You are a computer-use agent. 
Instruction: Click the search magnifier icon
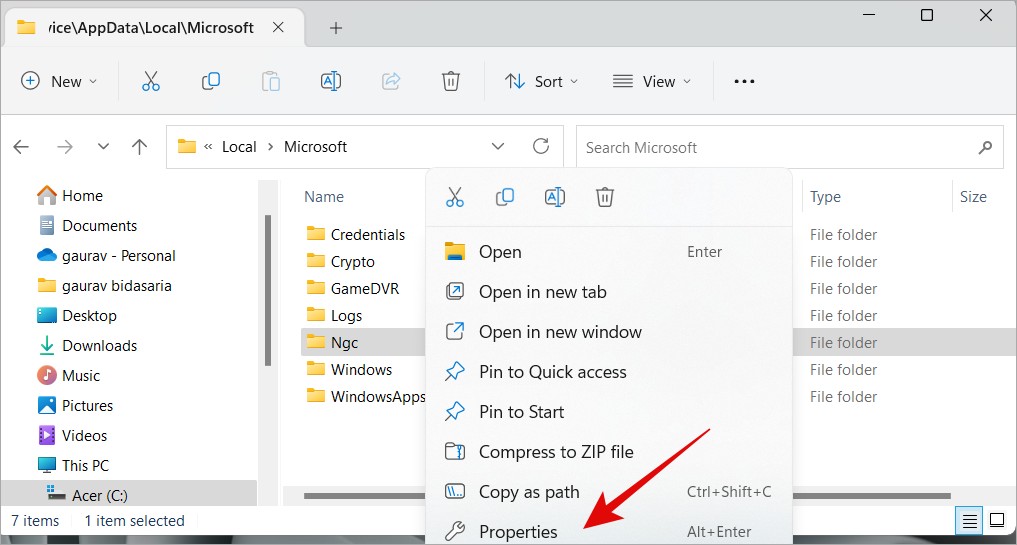[x=985, y=147]
